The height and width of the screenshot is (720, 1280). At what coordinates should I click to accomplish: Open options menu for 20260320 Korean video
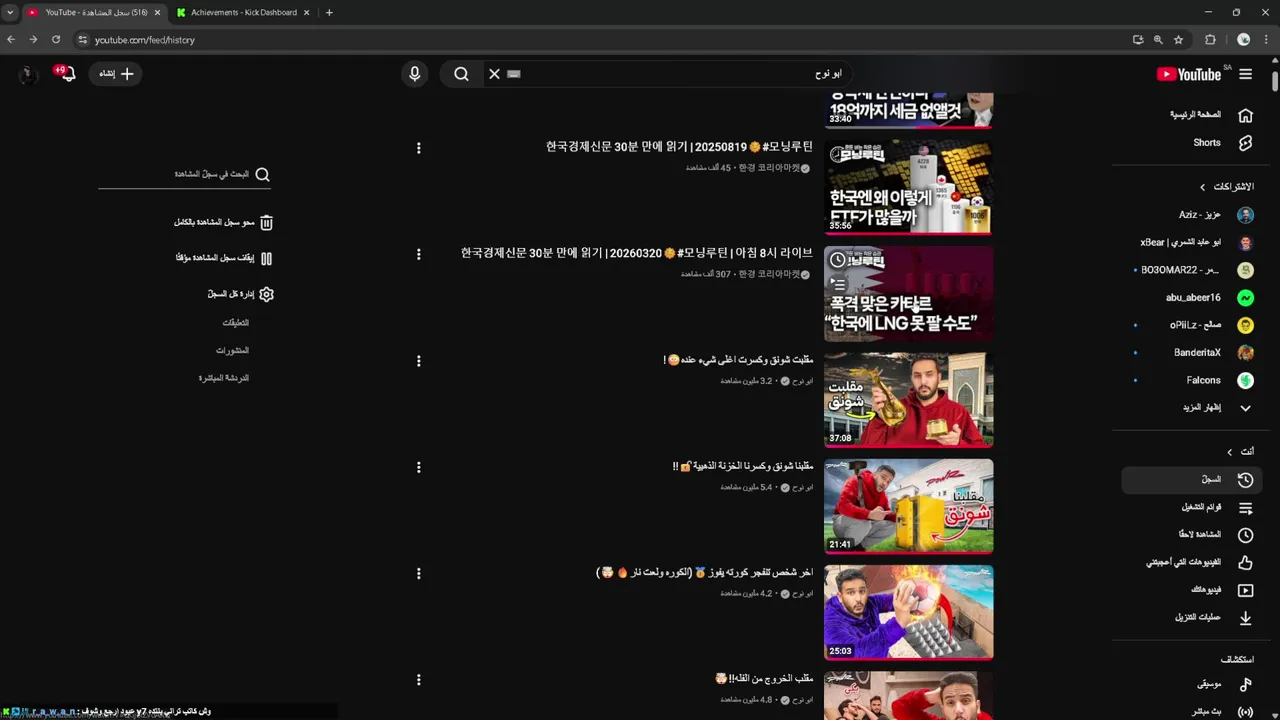(418, 255)
